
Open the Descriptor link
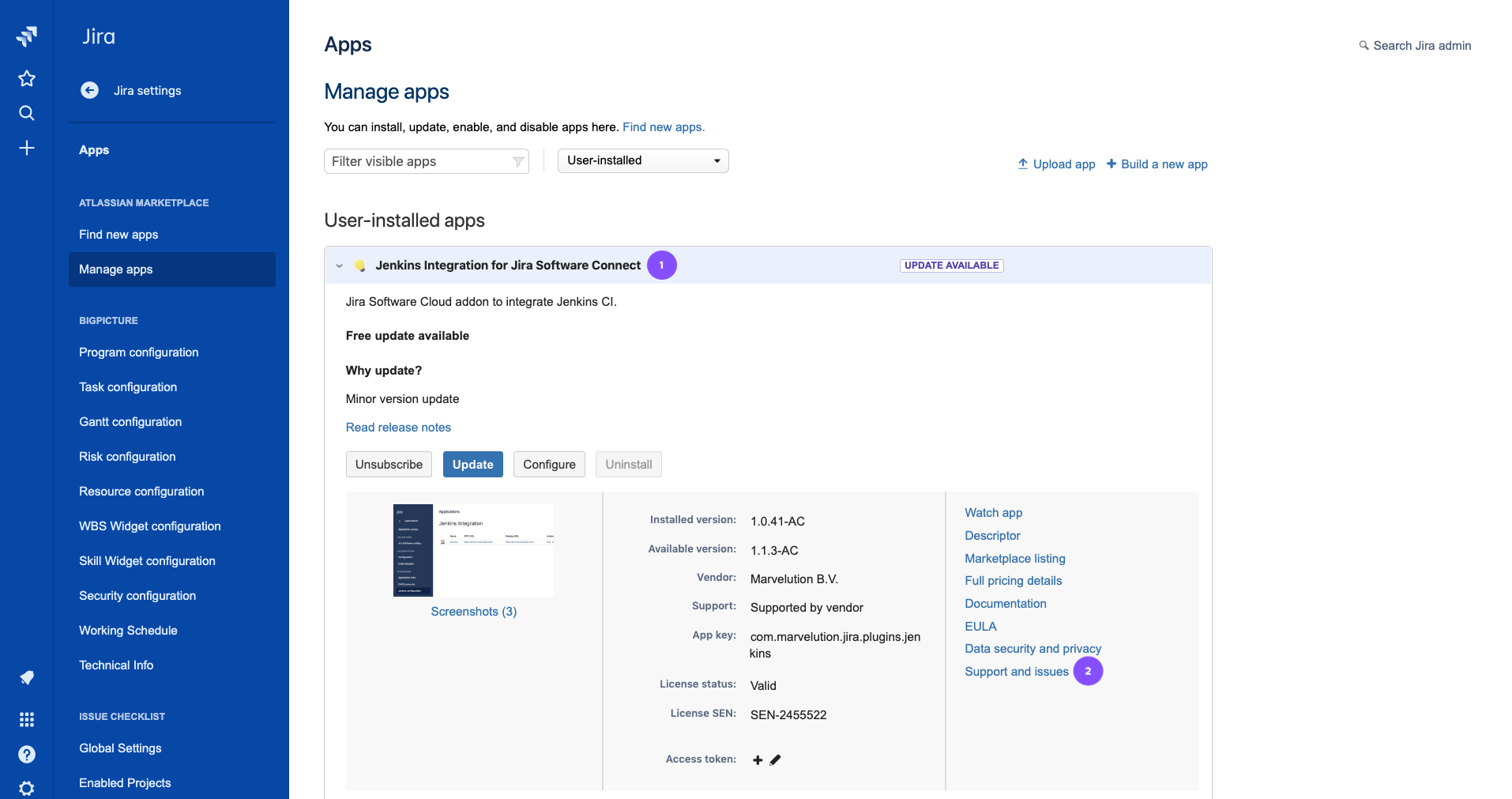click(992, 536)
